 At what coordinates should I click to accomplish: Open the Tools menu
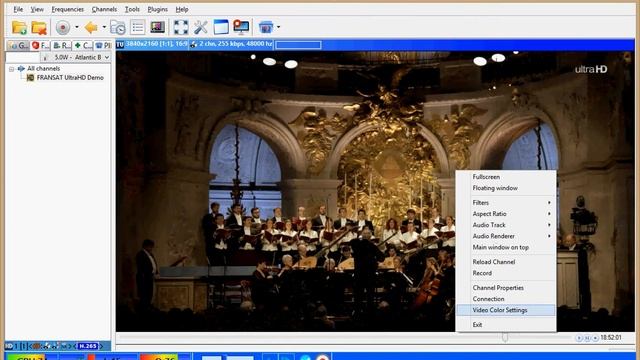click(132, 9)
